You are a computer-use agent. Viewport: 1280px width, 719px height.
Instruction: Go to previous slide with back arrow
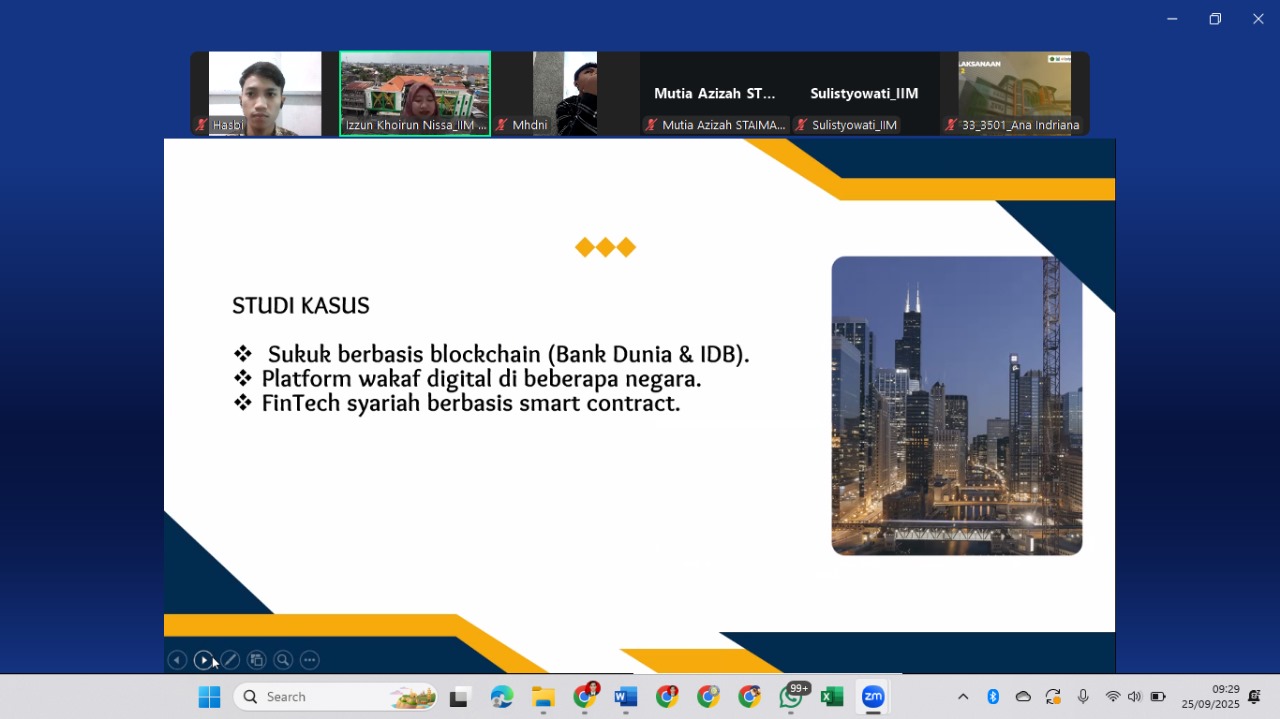tap(177, 660)
